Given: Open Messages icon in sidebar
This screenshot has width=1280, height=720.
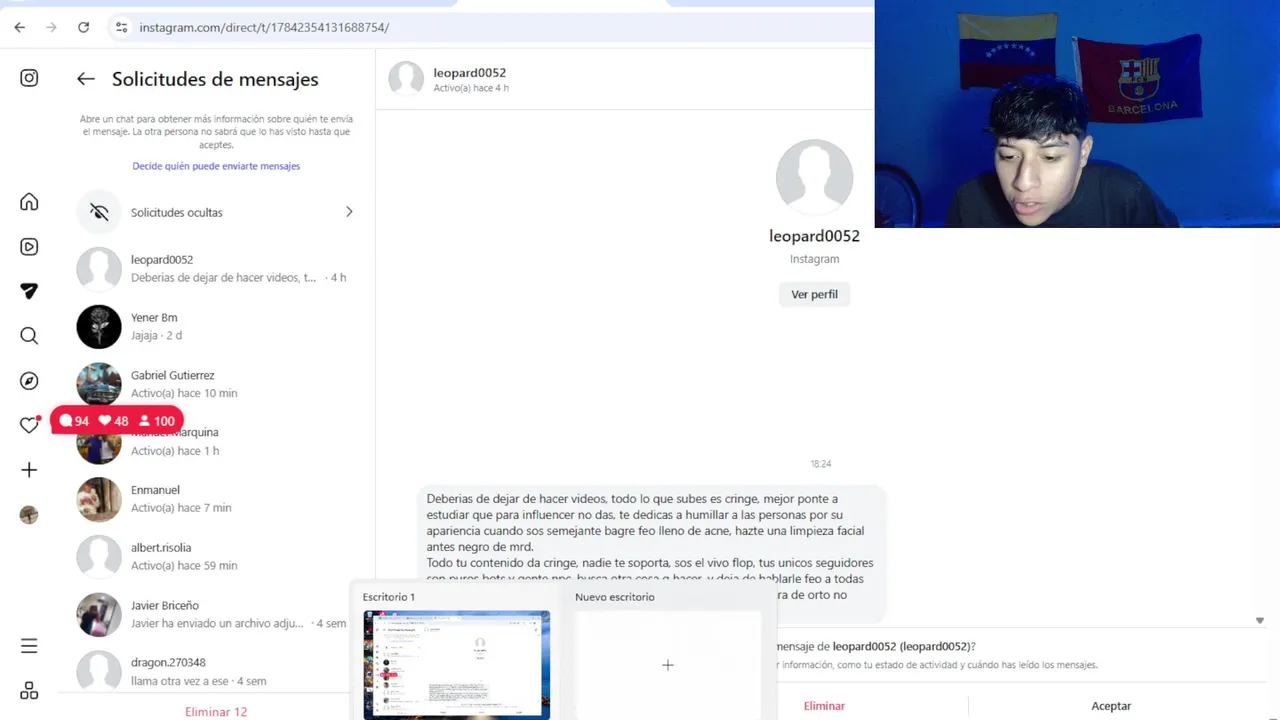Looking at the screenshot, I should [29, 291].
